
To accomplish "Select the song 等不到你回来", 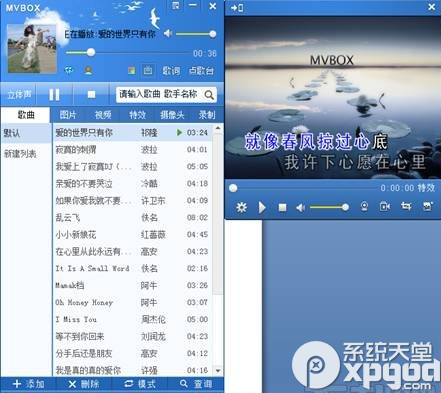I will click(133, 336).
